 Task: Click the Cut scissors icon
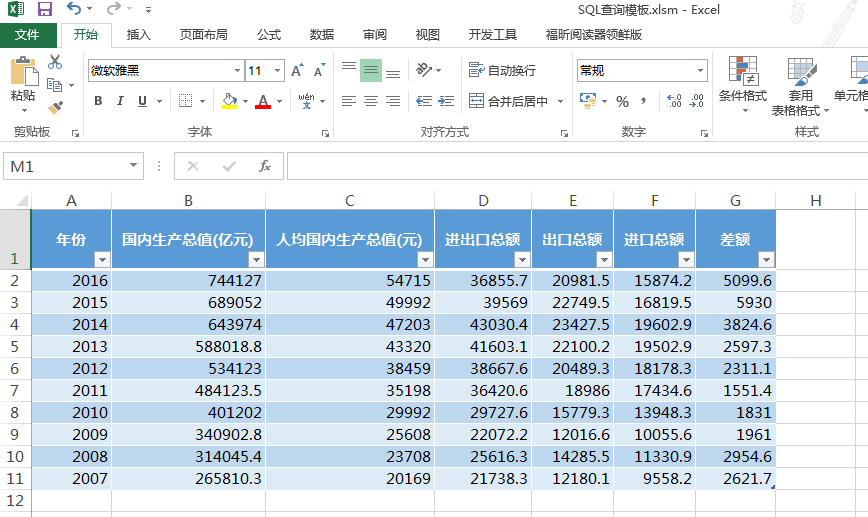54,61
